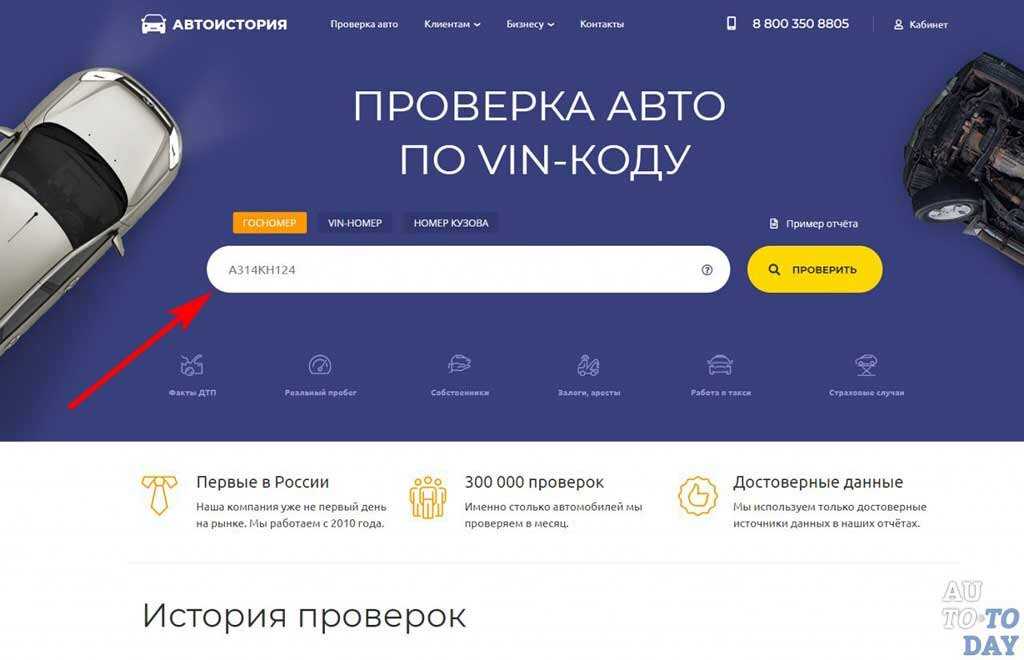Select the ГОСНОМЕР search tab

[270, 223]
